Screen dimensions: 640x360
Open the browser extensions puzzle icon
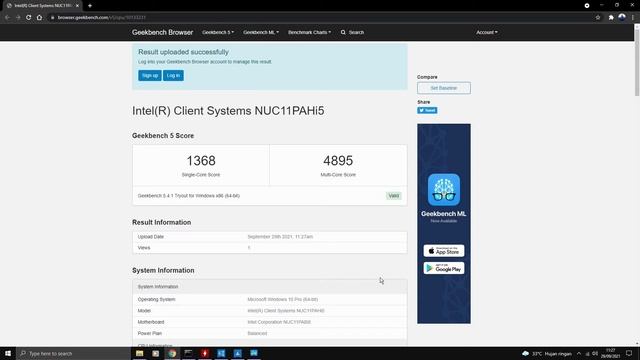click(x=611, y=18)
